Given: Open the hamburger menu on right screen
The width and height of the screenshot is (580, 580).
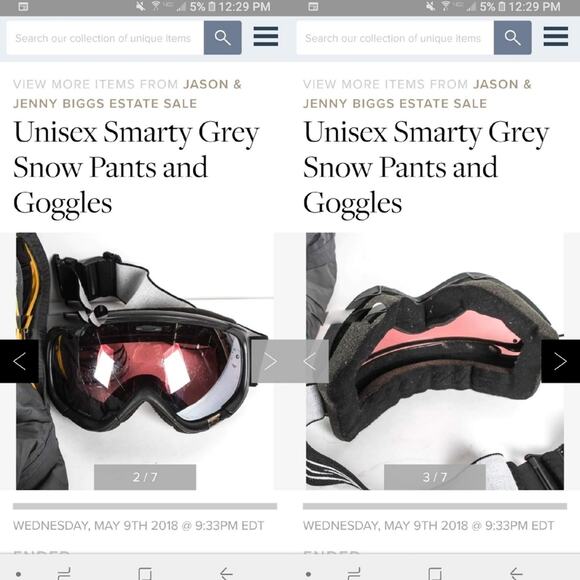Looking at the screenshot, I should click(556, 36).
